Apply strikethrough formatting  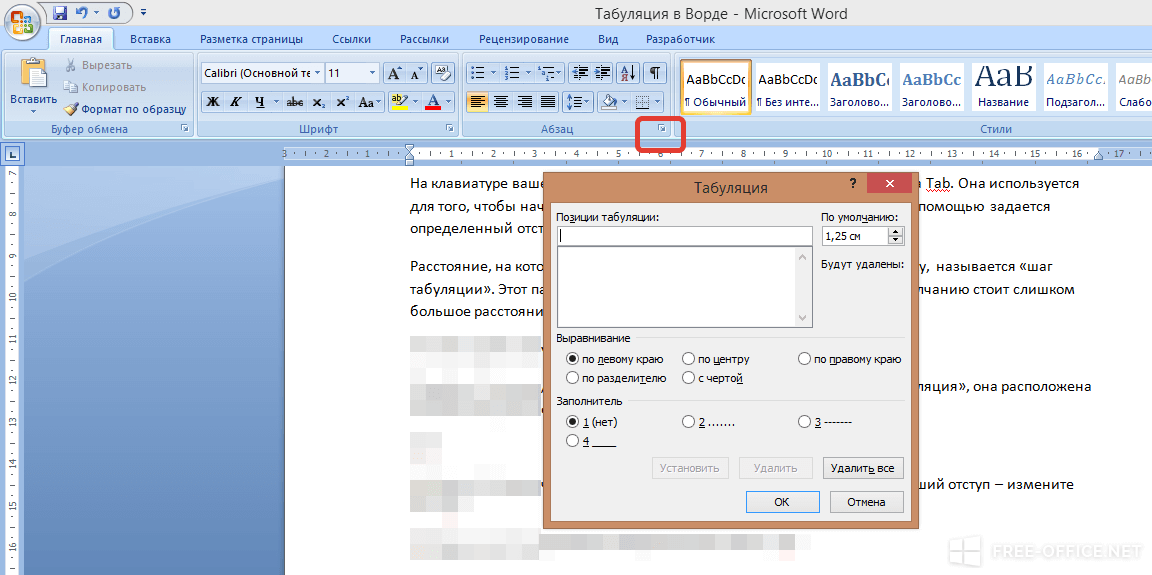tap(295, 101)
